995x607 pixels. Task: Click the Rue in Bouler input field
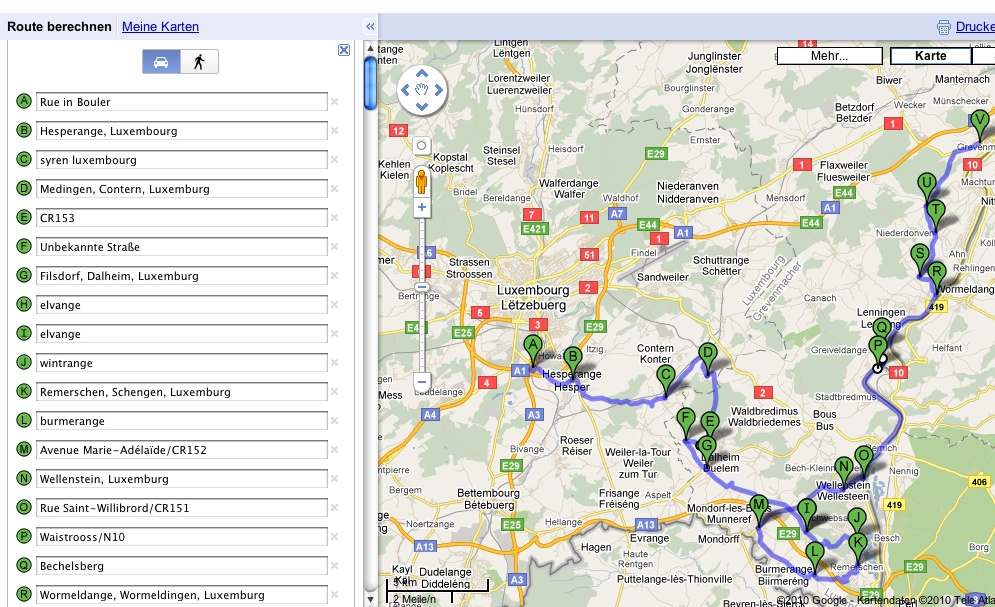coord(182,102)
